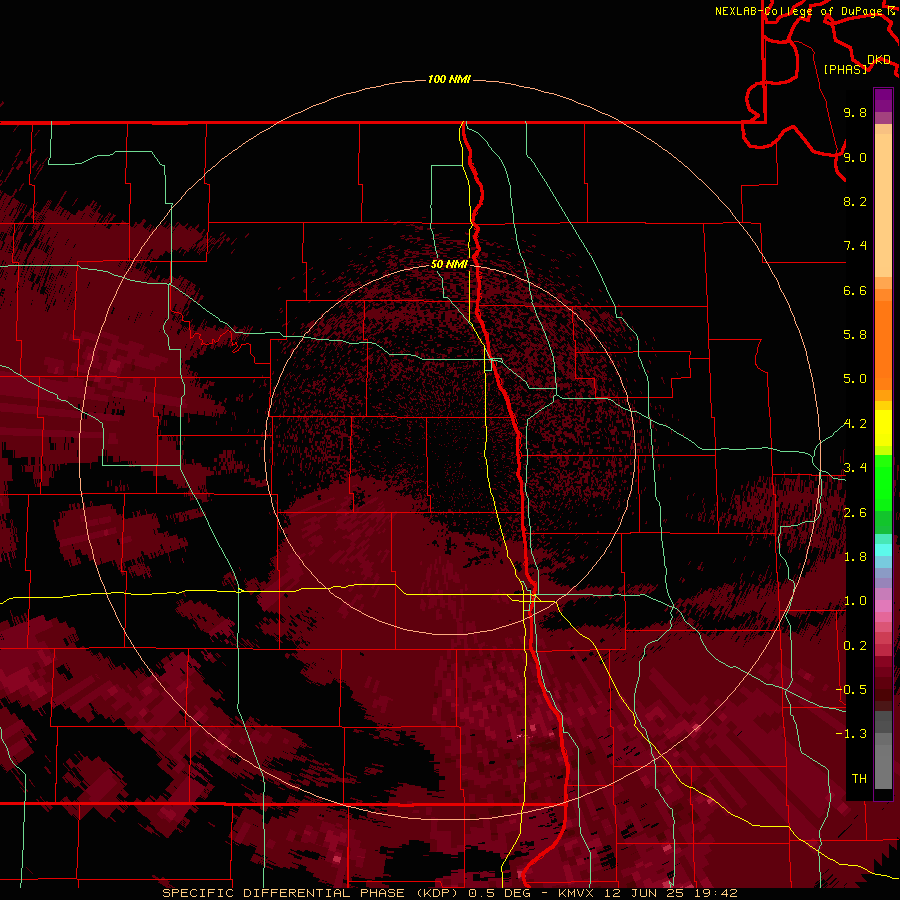Viewport: 900px width, 900px height.
Task: Click the KMVX radar site identifier
Action: point(577,893)
